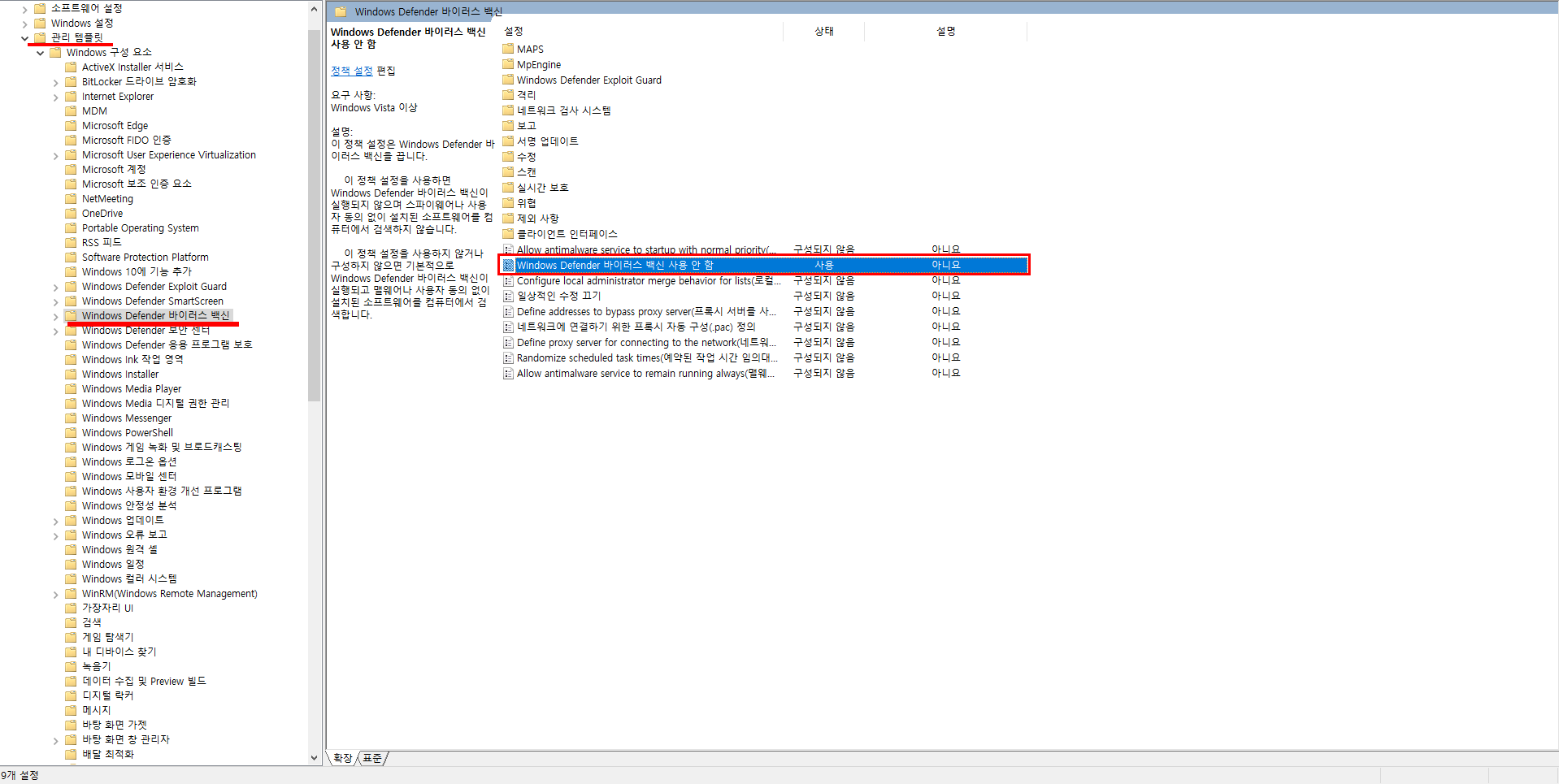Open the 정책 설정 edit link
Viewport: 1559px width, 784px height.
coord(351,71)
